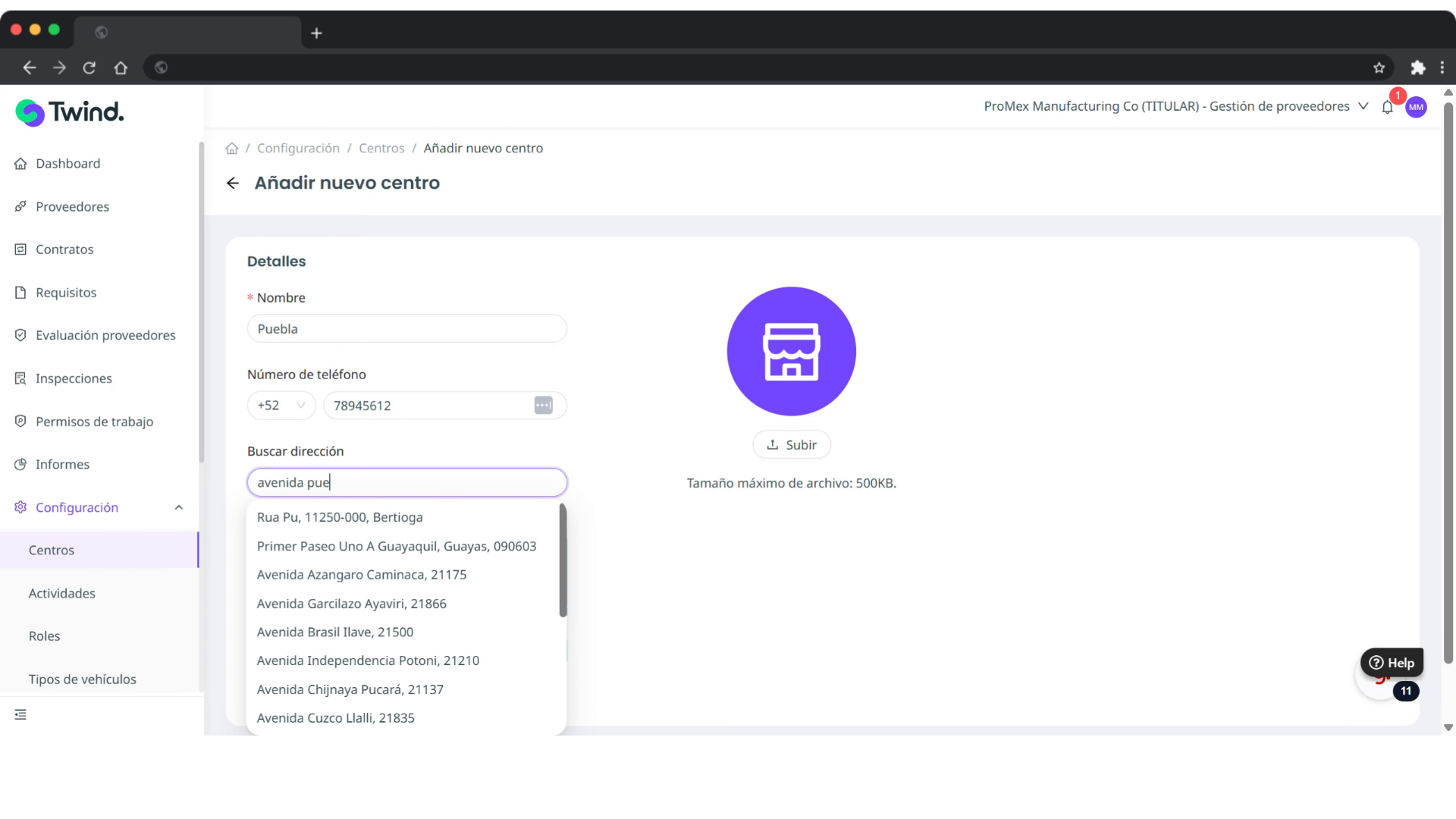Viewport: 1456px width, 819px height.
Task: Open the +52 country code dropdown
Action: point(281,406)
